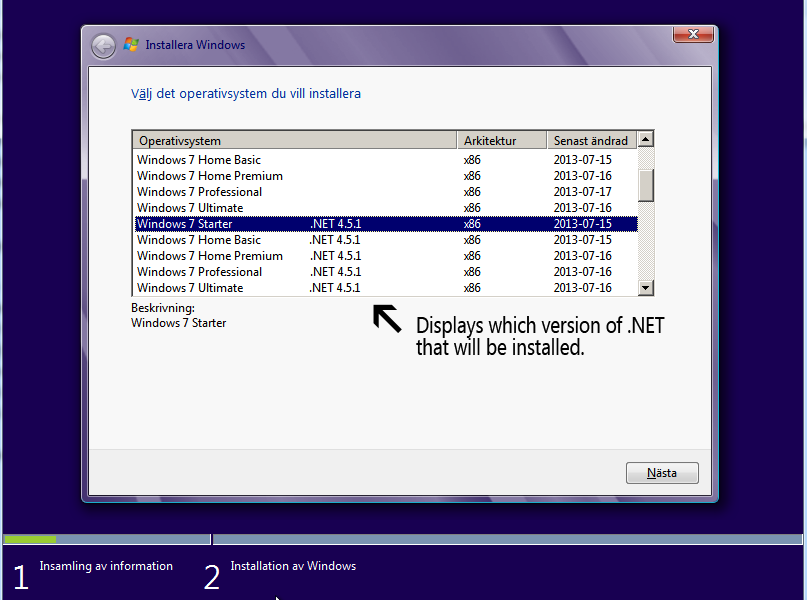The width and height of the screenshot is (807, 600).
Task: Click the 2013-07-17 date cell
Action: [x=583, y=192]
